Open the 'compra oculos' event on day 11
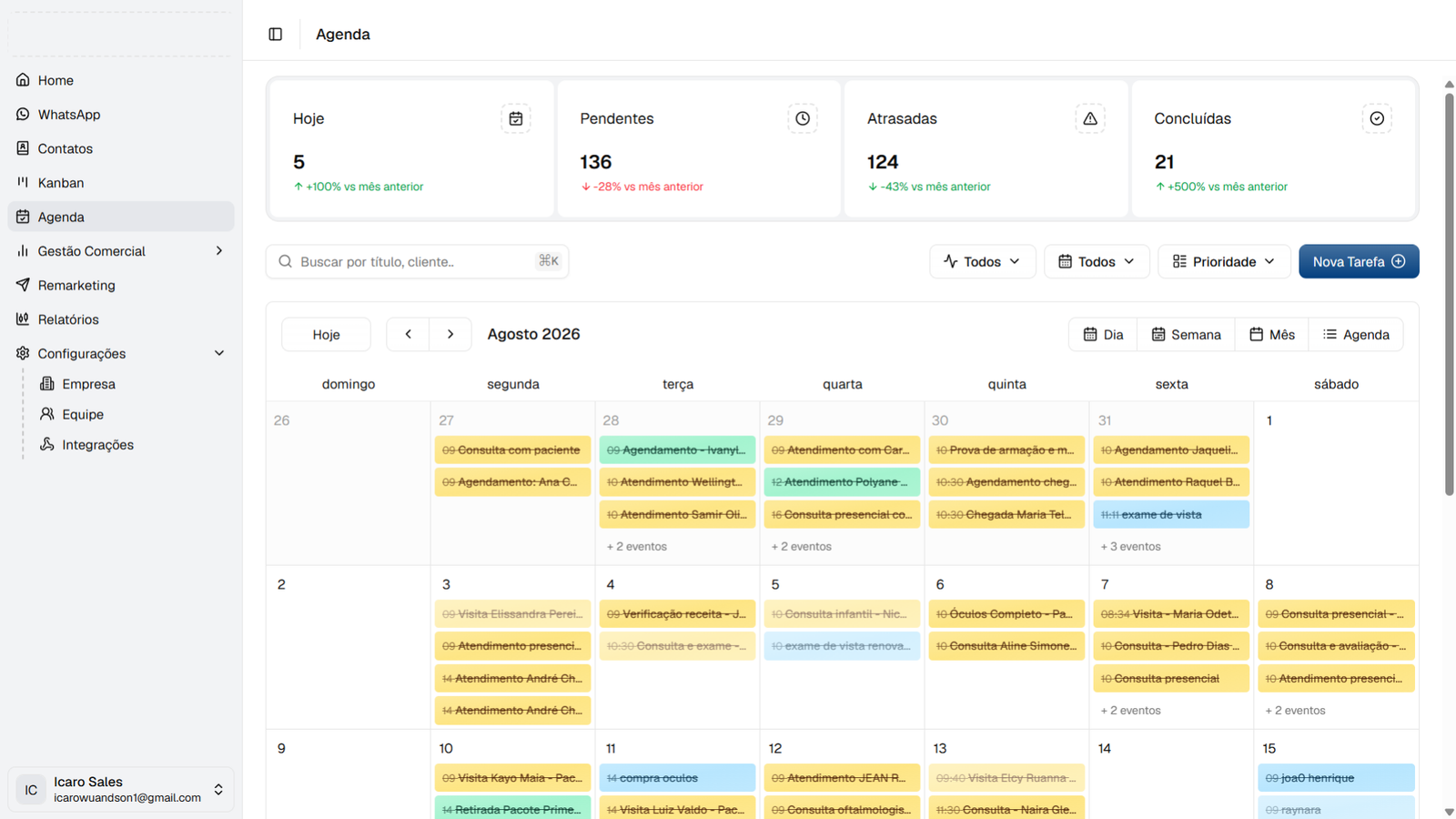 [x=677, y=777]
